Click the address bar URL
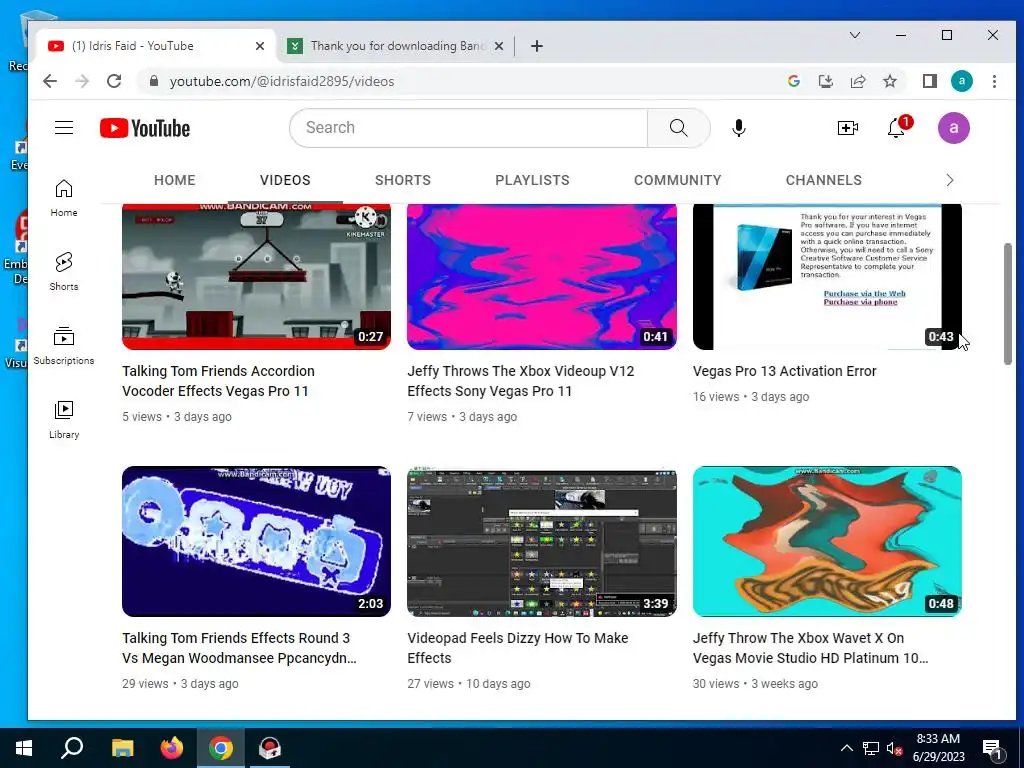 (281, 81)
